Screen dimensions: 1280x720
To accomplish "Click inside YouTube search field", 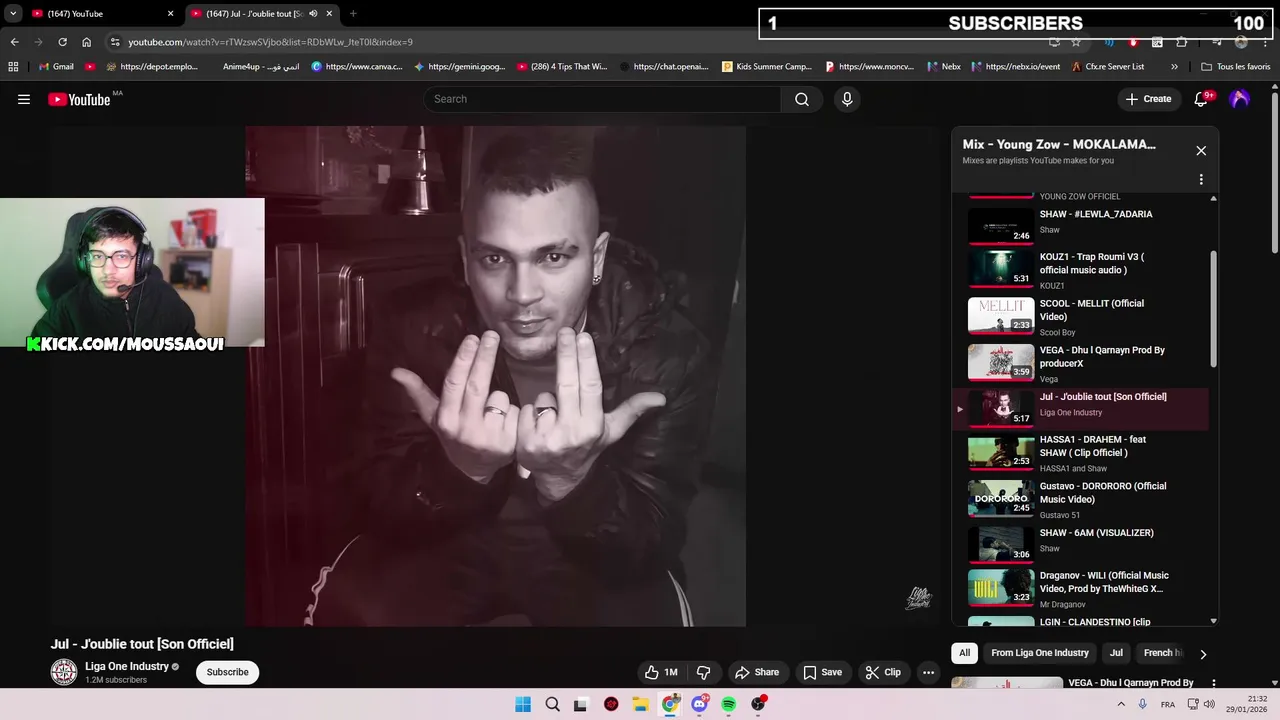I will pyautogui.click(x=604, y=99).
